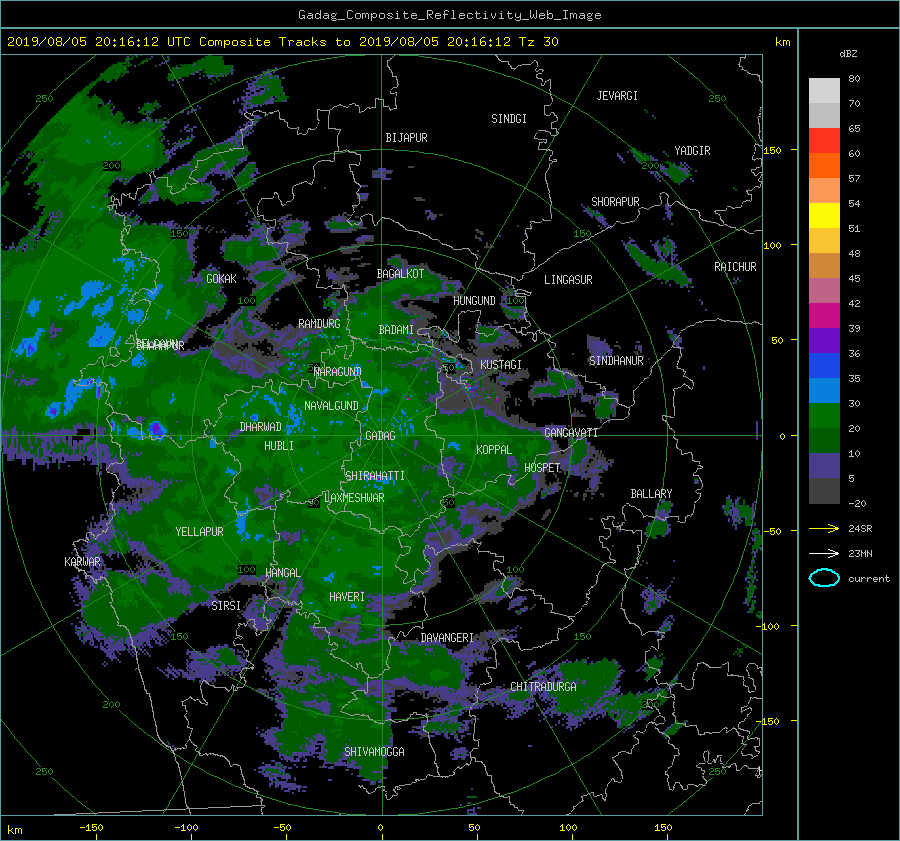Click the KARWAR city label
Image resolution: width=900 pixels, height=841 pixels.
point(82,562)
